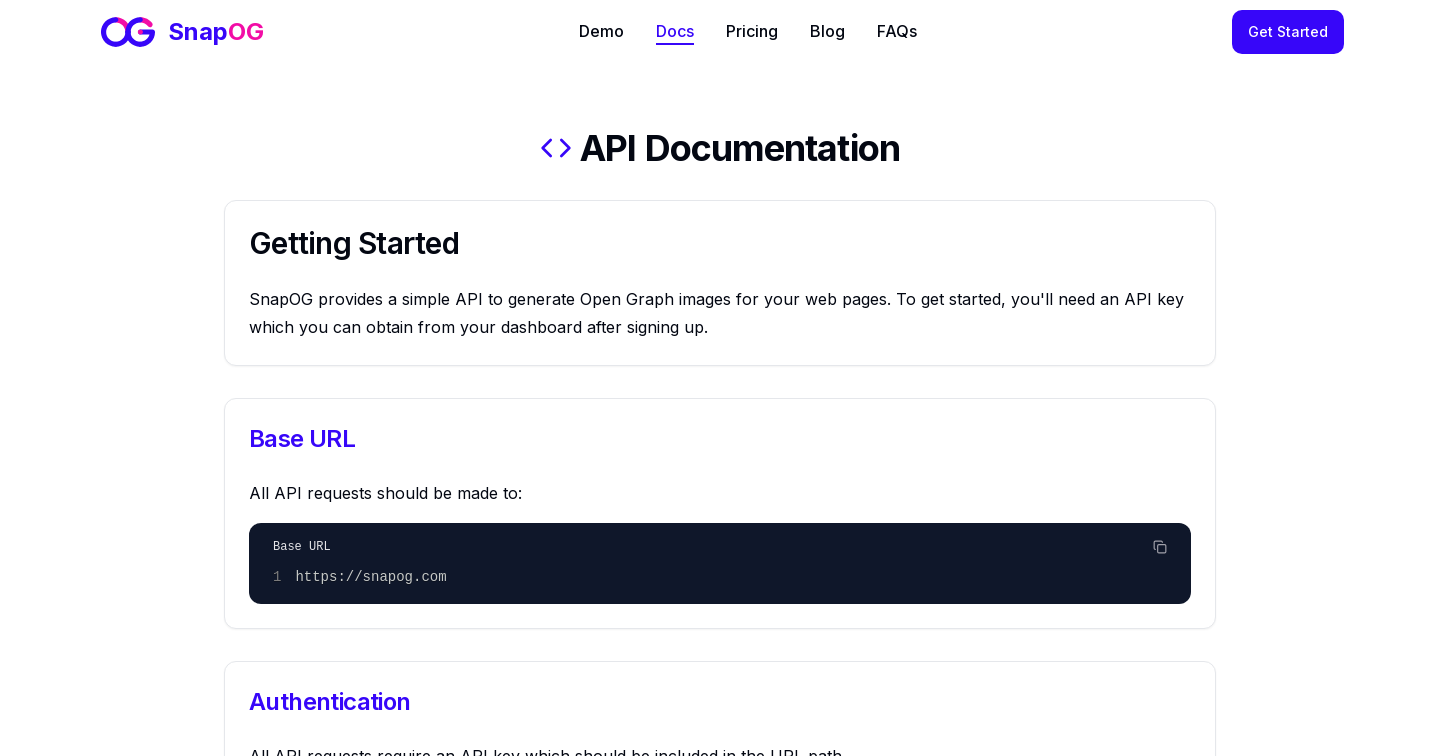Click the left angle bracket of the docs icon

tap(547, 147)
